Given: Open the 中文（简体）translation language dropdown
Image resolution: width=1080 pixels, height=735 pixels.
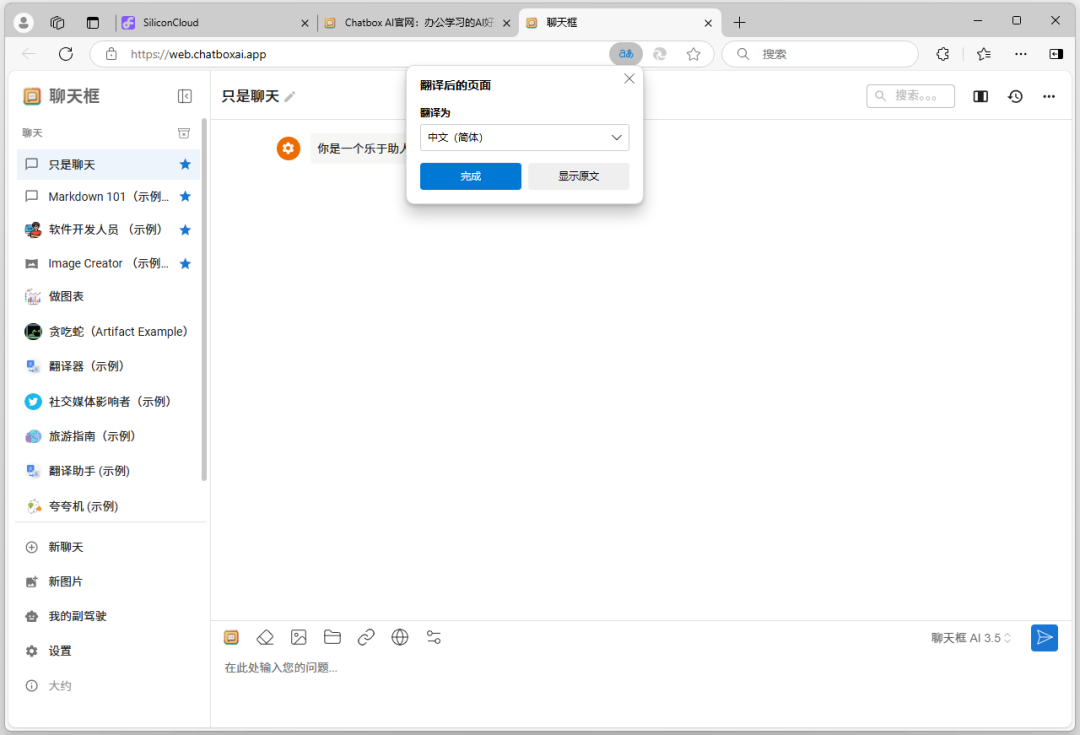Looking at the screenshot, I should [524, 137].
